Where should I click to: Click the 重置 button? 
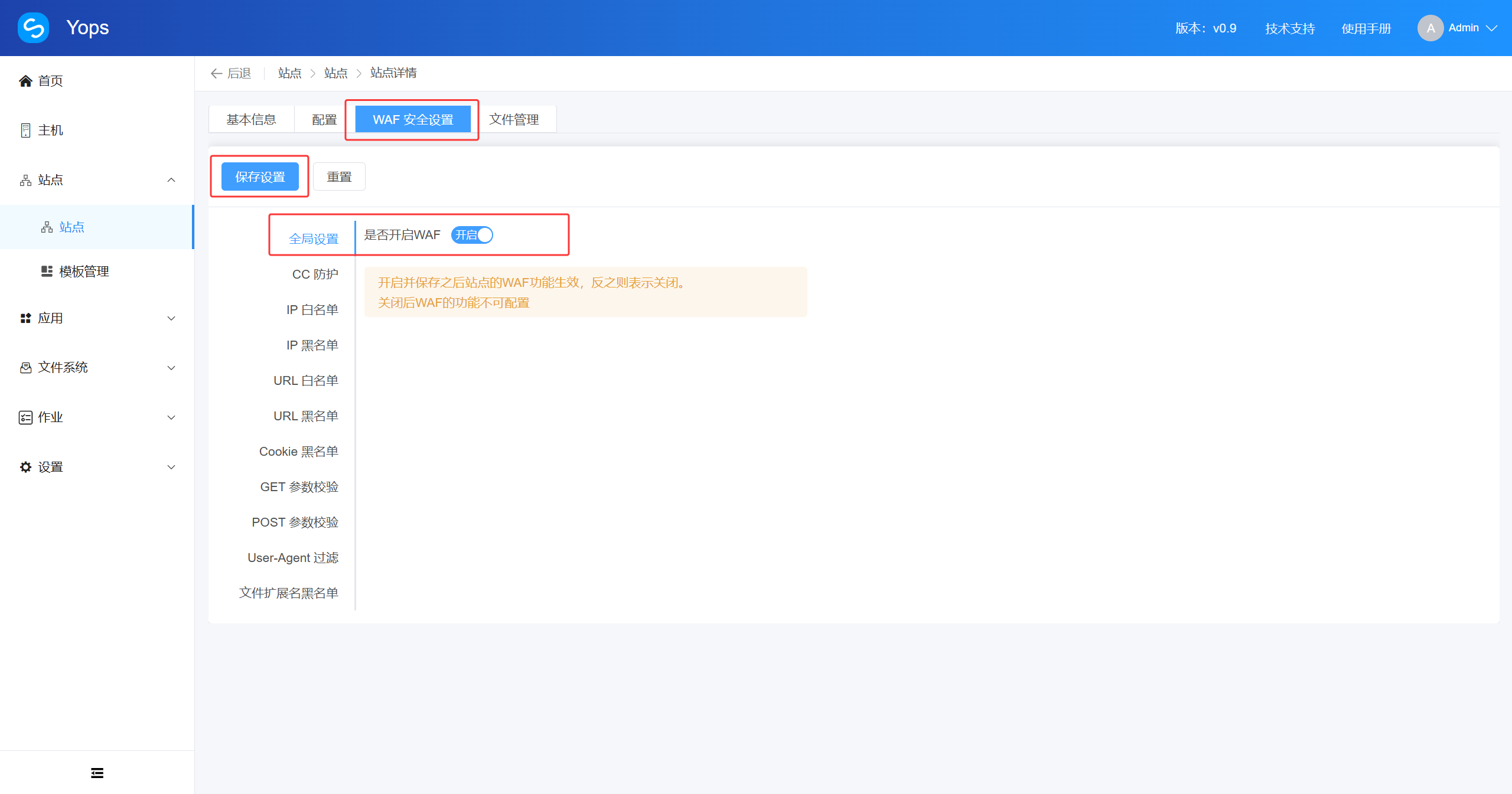tap(339, 177)
